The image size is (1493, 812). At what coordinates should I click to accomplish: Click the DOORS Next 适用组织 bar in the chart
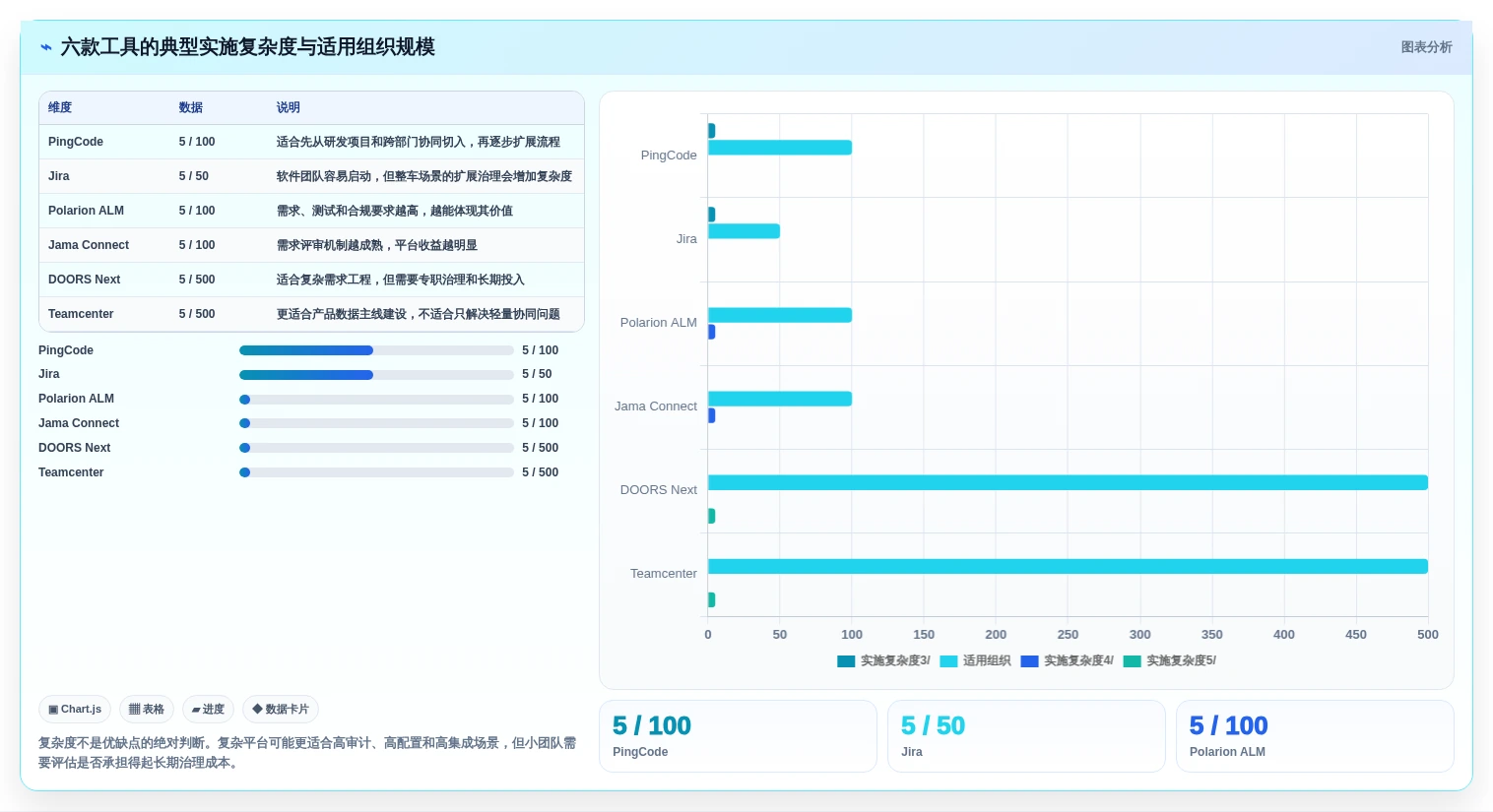click(x=1068, y=482)
